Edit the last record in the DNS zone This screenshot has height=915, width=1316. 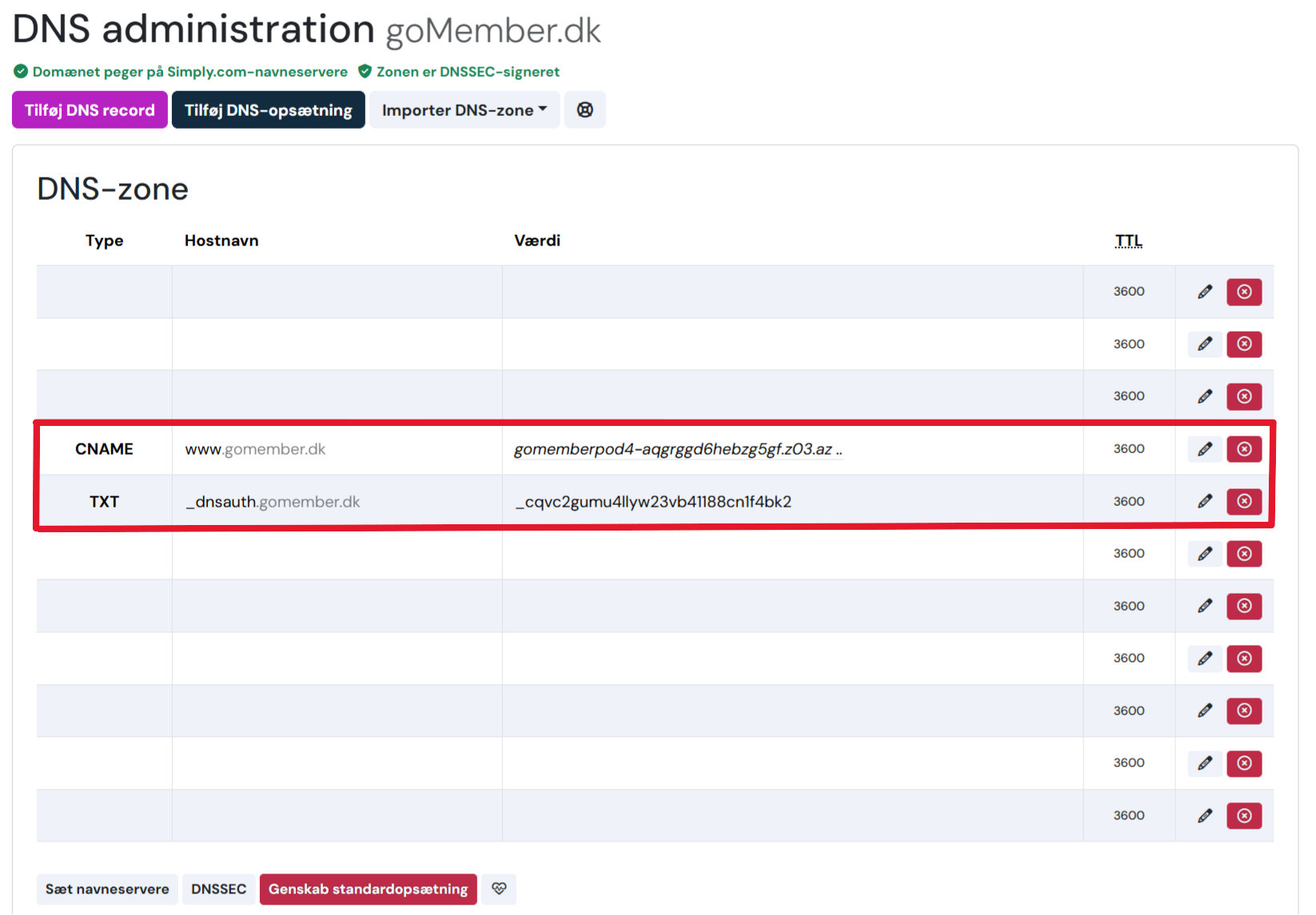pos(1205,816)
